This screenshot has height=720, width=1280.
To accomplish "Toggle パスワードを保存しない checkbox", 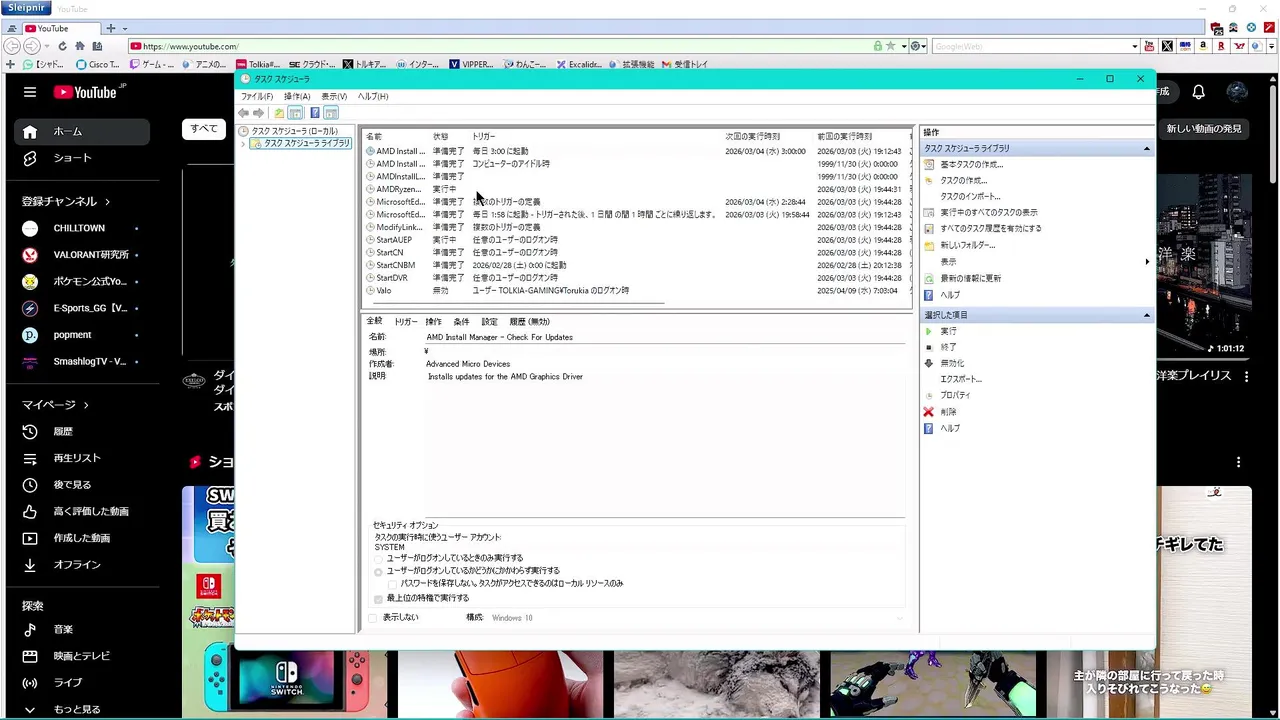I will click(392, 583).
